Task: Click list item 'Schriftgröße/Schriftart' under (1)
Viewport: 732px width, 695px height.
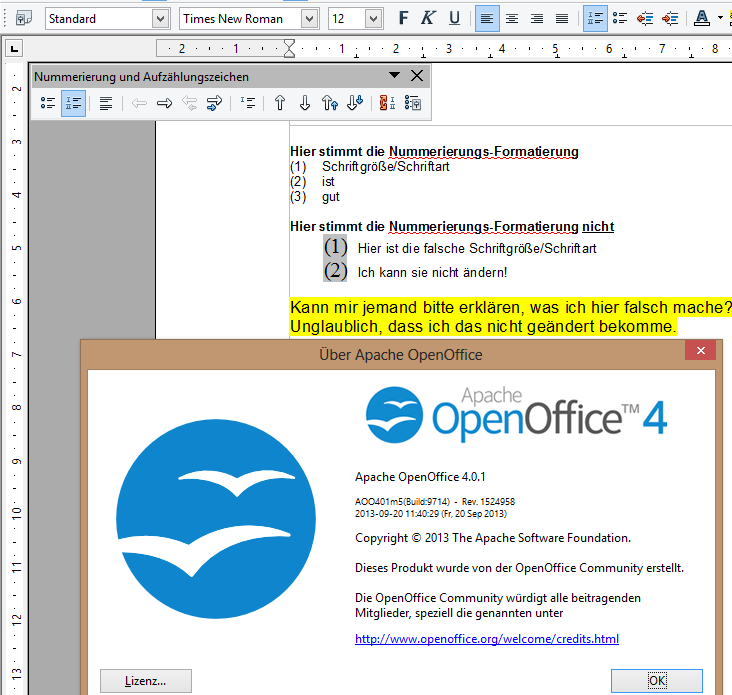Action: tap(386, 167)
